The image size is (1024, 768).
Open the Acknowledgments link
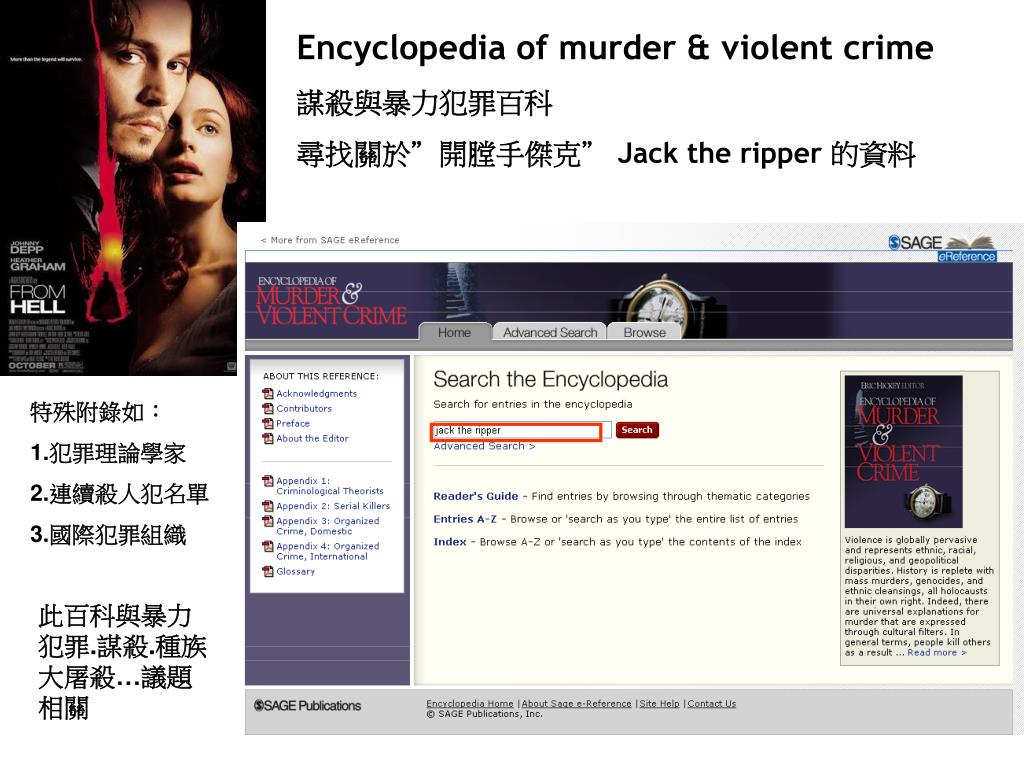316,393
